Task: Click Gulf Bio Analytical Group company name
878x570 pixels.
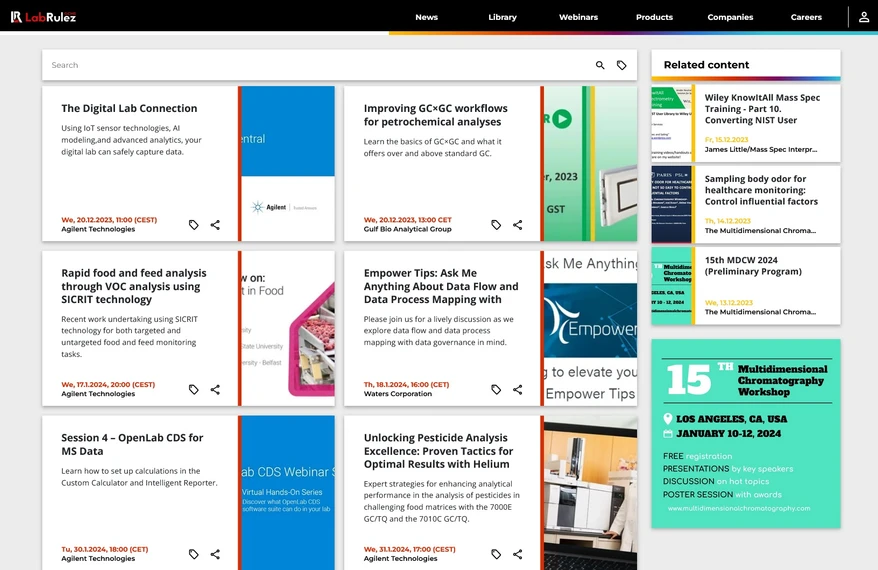Action: pyautogui.click(x=408, y=229)
